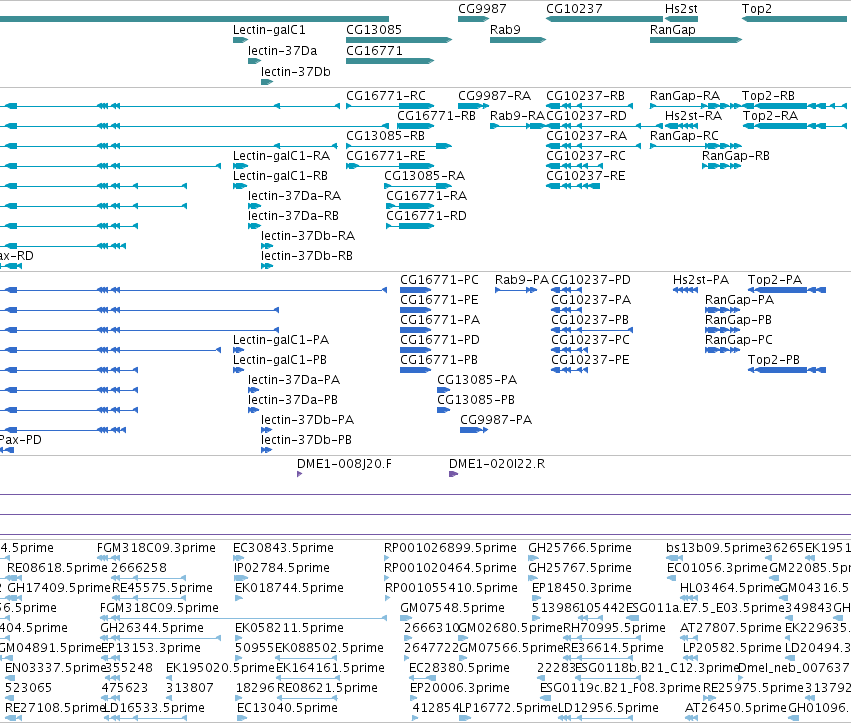Select the RanGap-PA protein label

pos(739,301)
